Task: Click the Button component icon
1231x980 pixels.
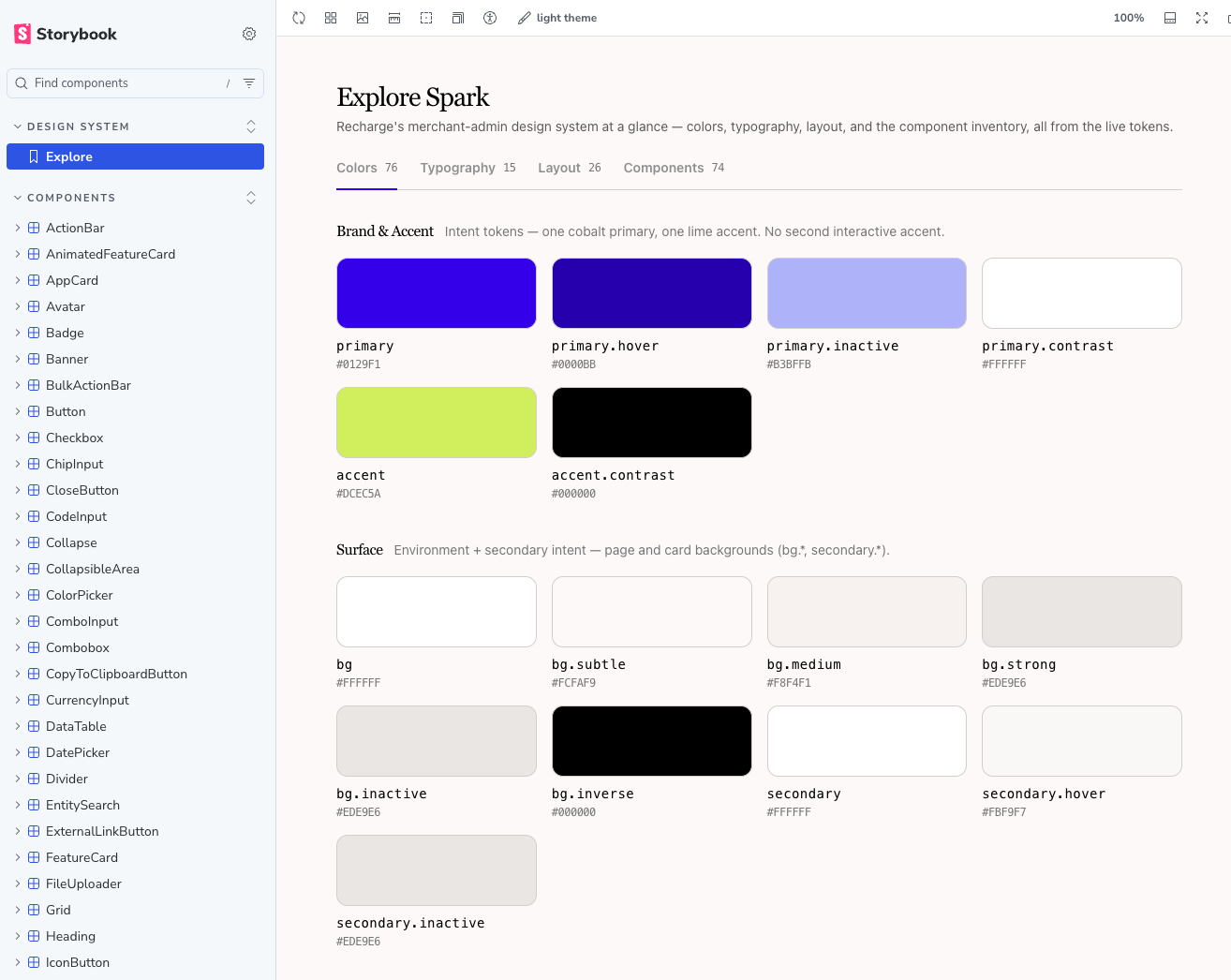Action: point(34,411)
